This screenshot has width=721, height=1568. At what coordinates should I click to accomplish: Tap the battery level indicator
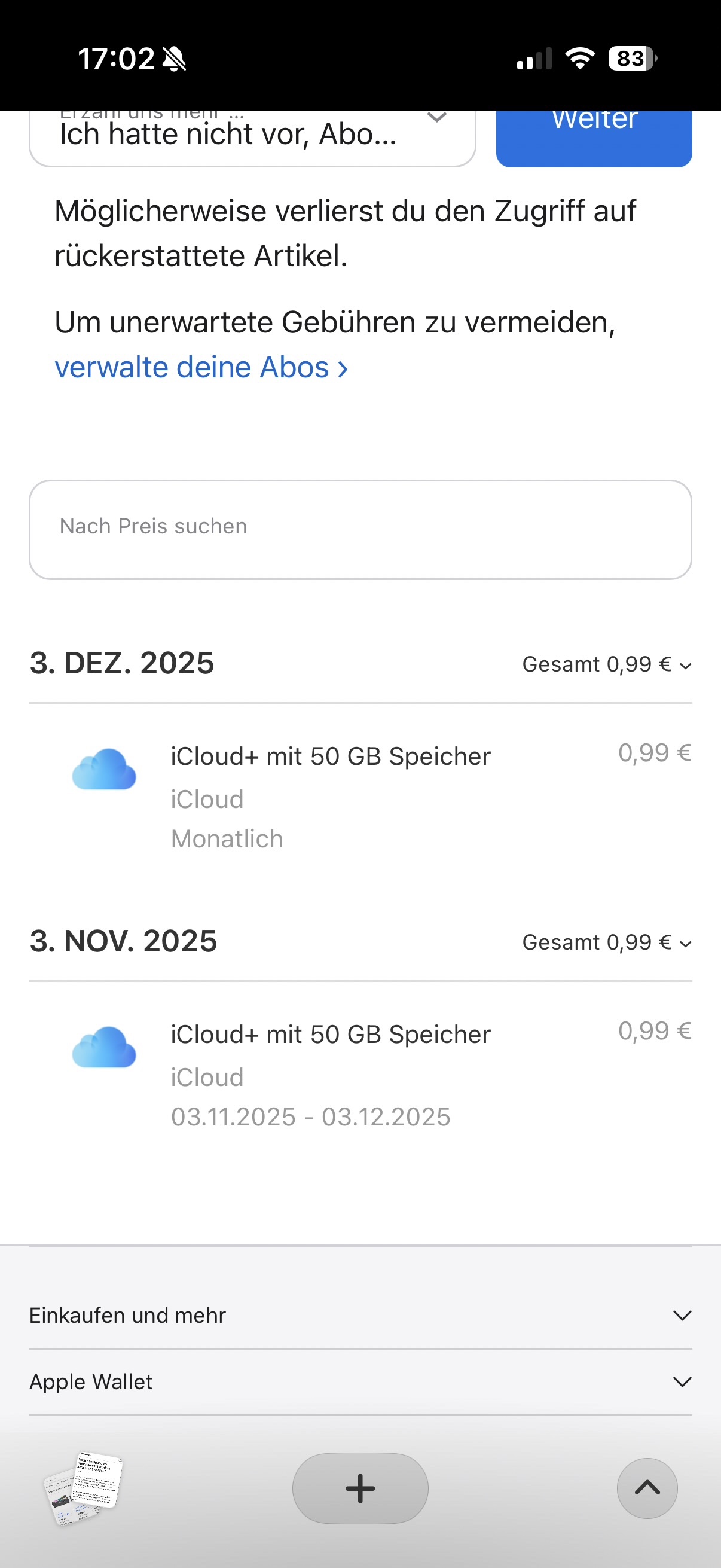tap(632, 59)
